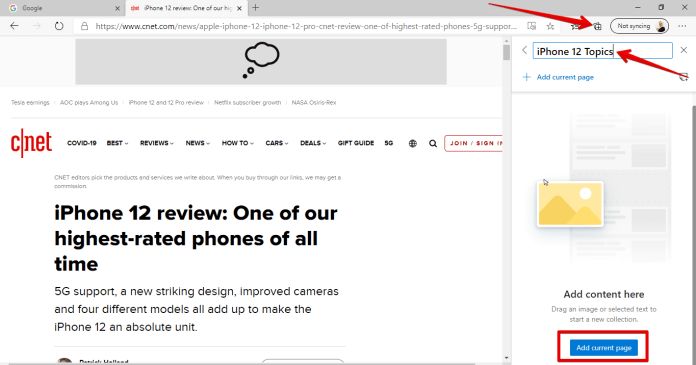
Task: Expand the DEALS dropdown menu
Action: click(313, 143)
